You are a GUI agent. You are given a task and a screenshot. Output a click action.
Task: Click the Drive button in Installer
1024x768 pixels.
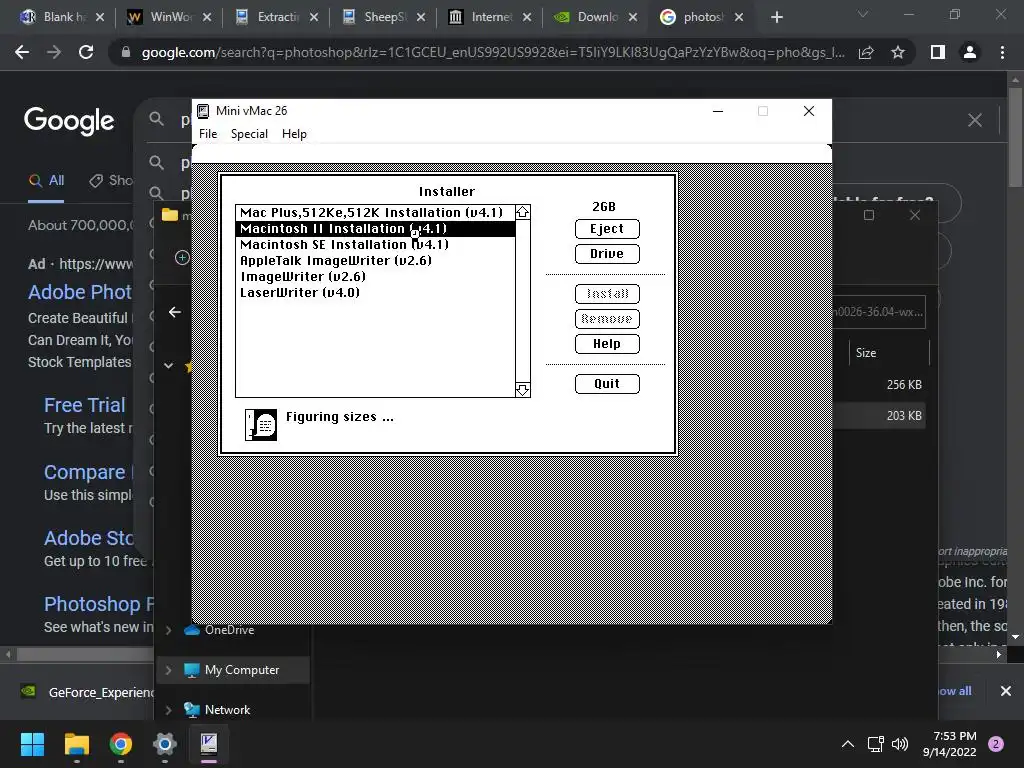(x=607, y=253)
